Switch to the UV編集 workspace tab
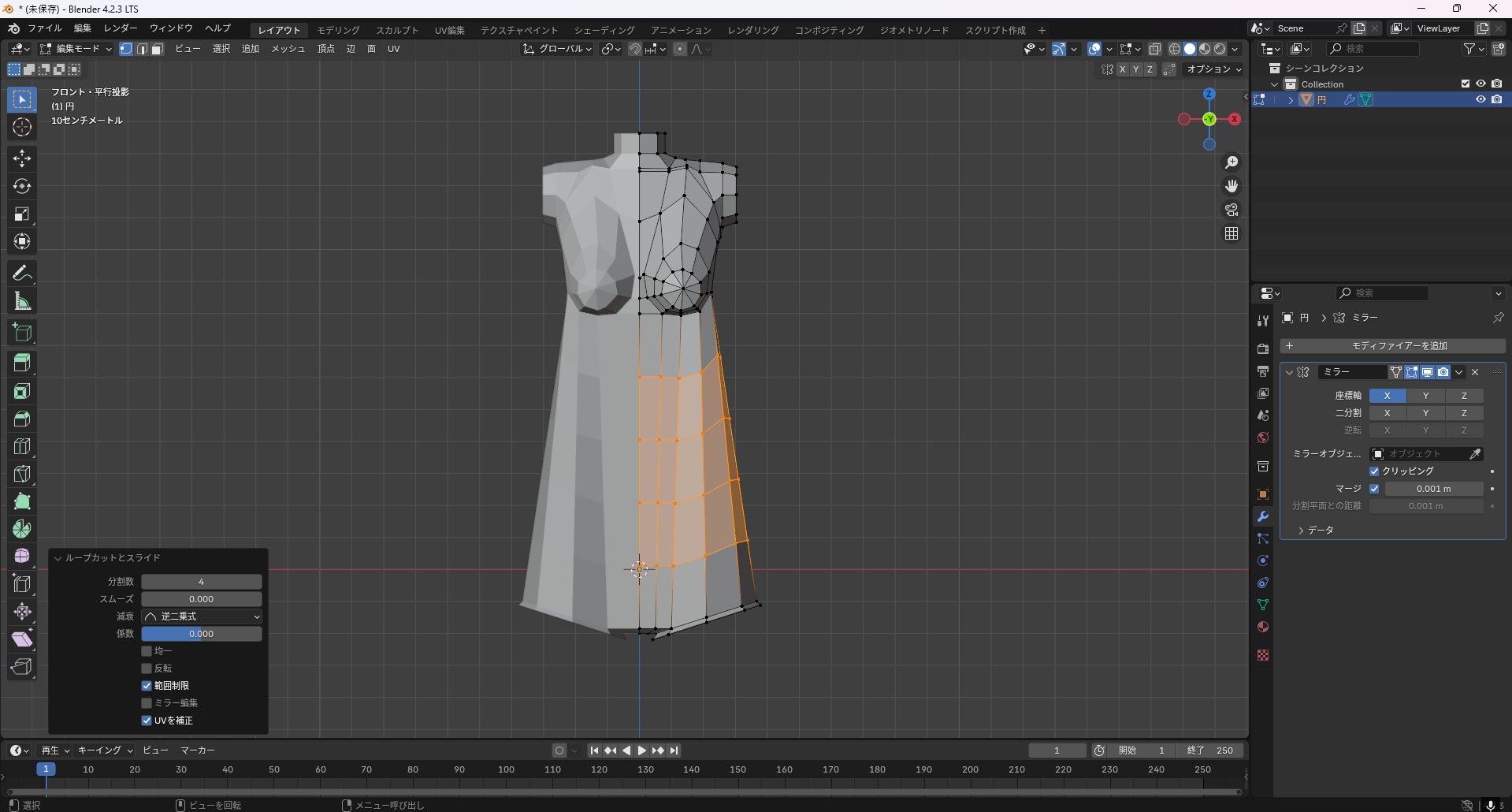Viewport: 1512px width, 812px height. (x=450, y=30)
